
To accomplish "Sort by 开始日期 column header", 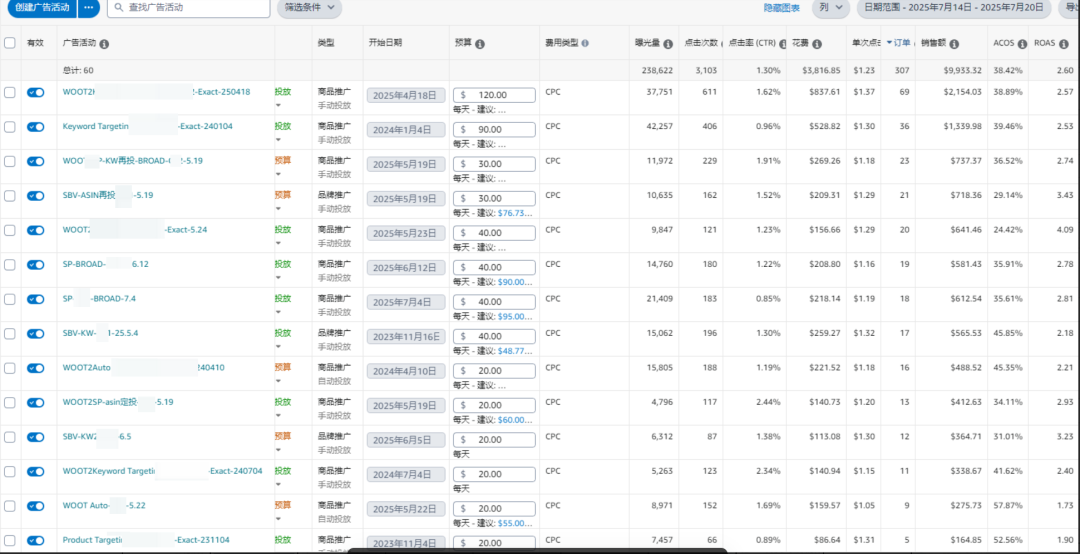I will click(x=385, y=43).
